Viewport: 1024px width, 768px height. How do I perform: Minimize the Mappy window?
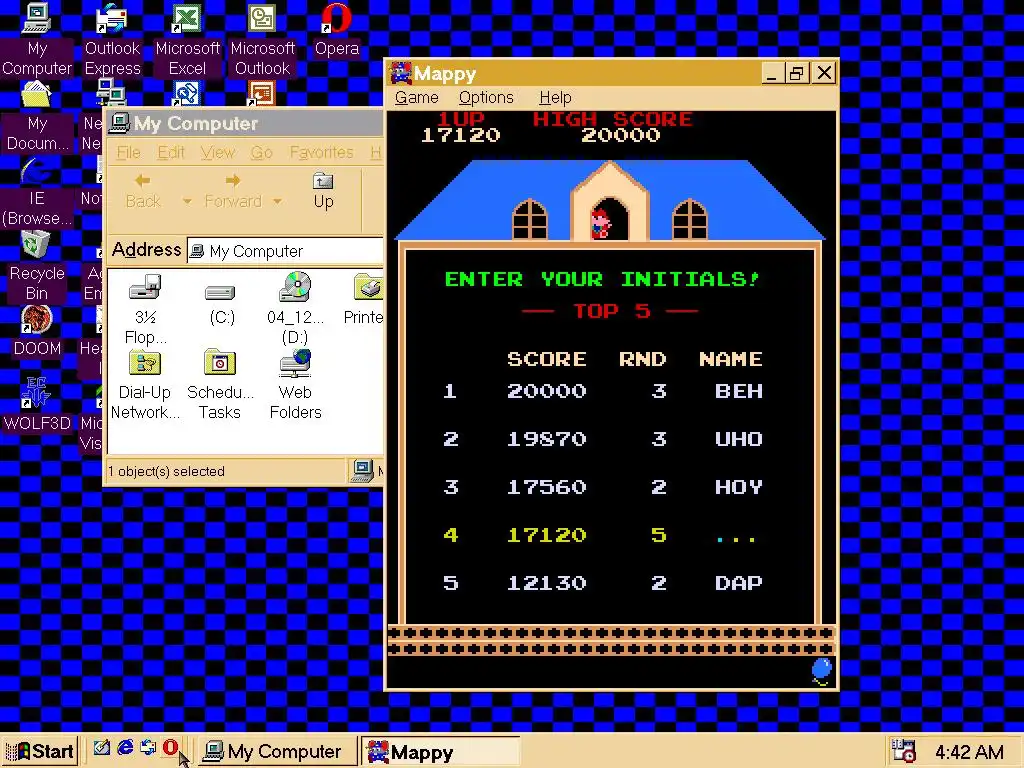coord(772,73)
